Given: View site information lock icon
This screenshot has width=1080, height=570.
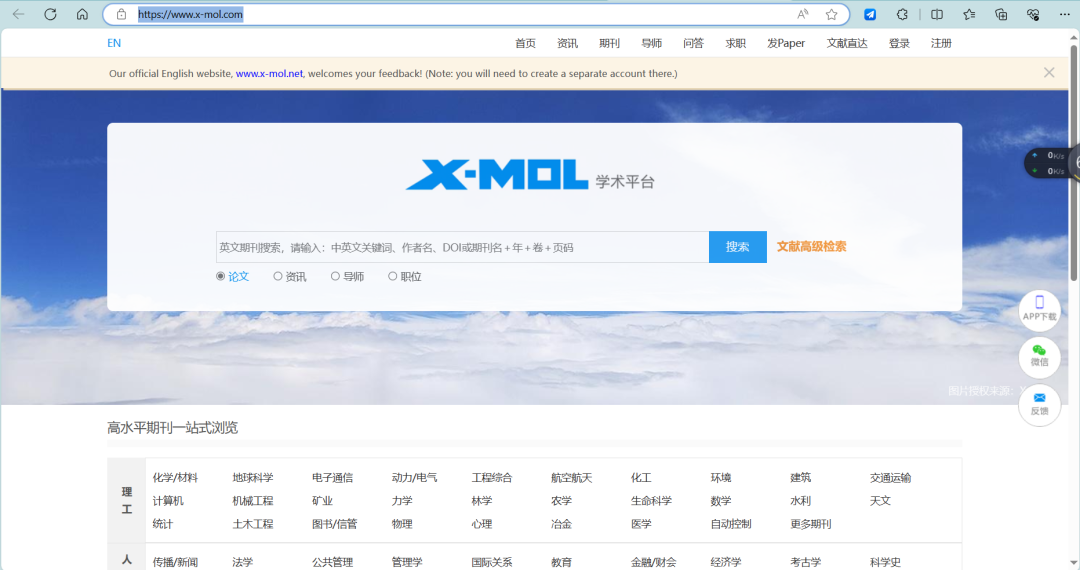Looking at the screenshot, I should tap(121, 14).
